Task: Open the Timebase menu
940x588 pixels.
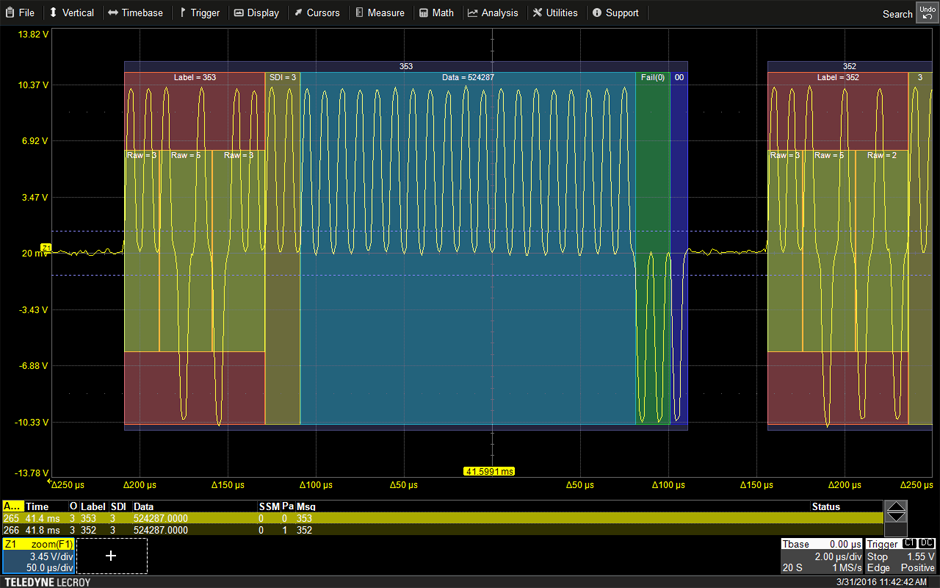Action: 135,13
